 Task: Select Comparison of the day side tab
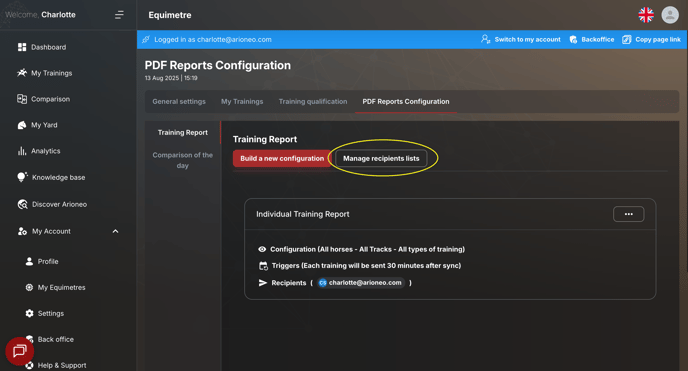click(183, 160)
